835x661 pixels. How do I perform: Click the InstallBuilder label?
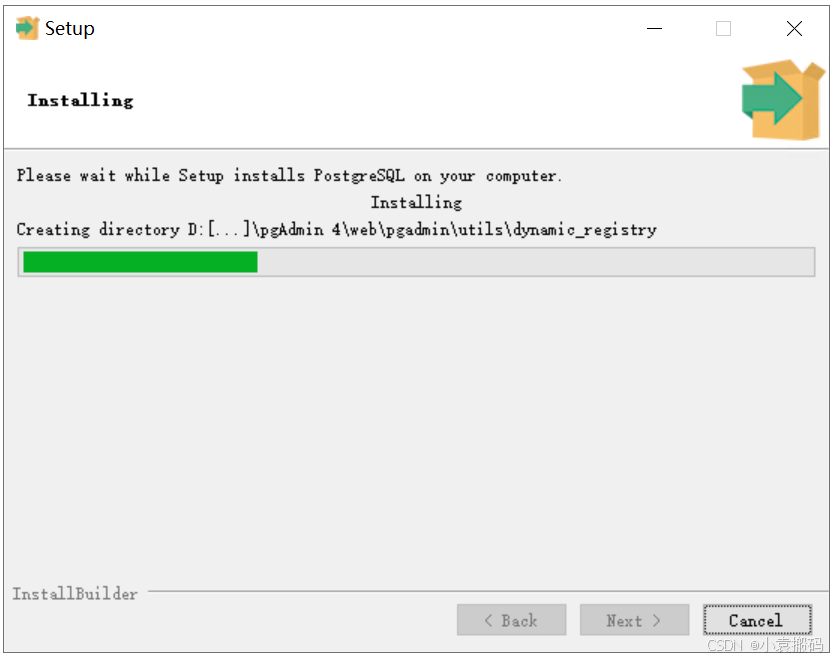[x=75, y=593]
